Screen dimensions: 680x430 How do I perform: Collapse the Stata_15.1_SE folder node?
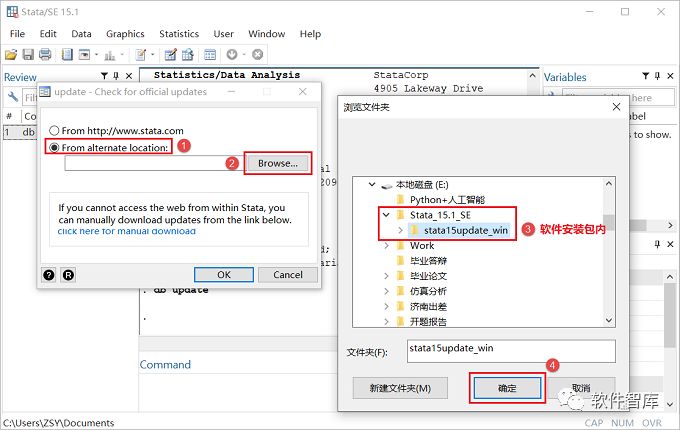tap(386, 215)
